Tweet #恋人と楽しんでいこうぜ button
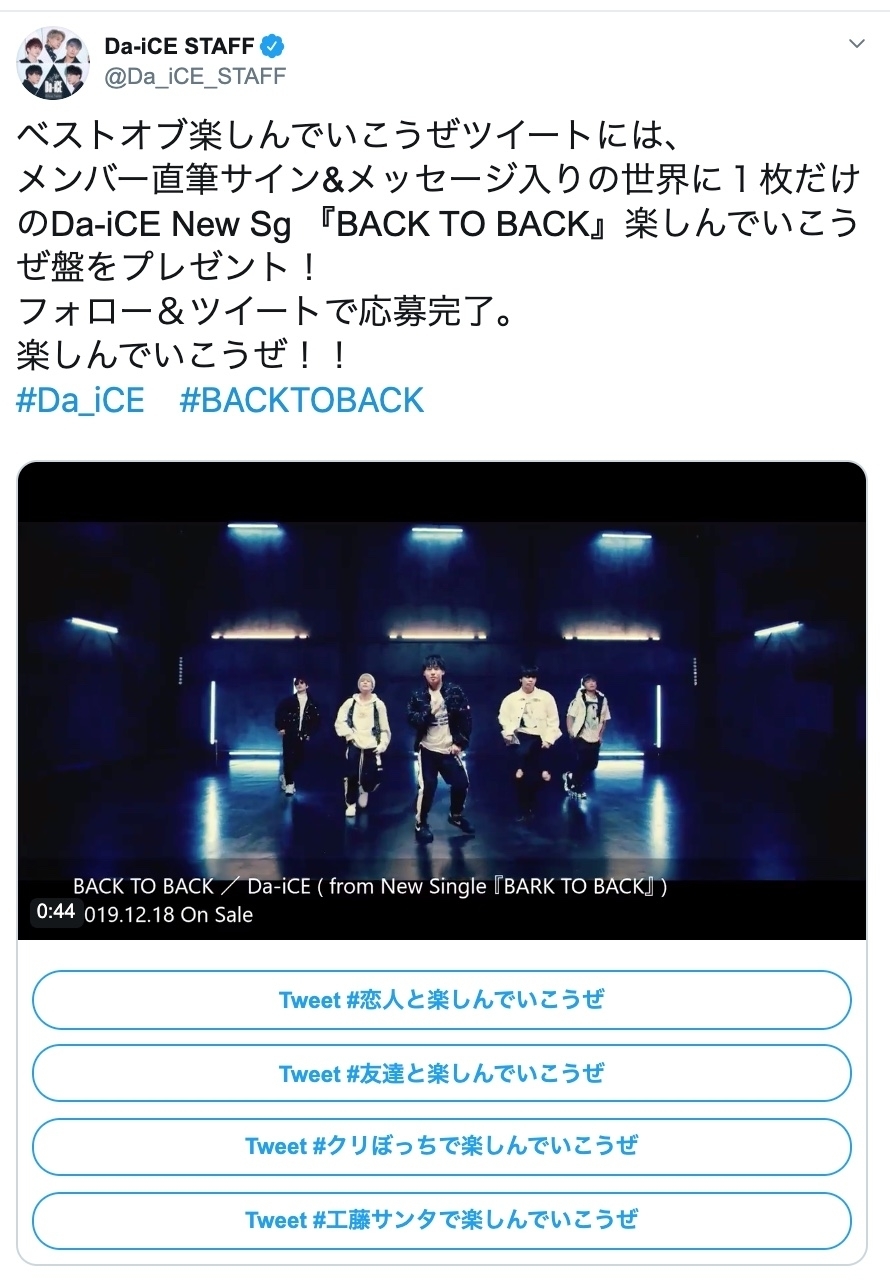This screenshot has height=1282, width=890. 442,1000
